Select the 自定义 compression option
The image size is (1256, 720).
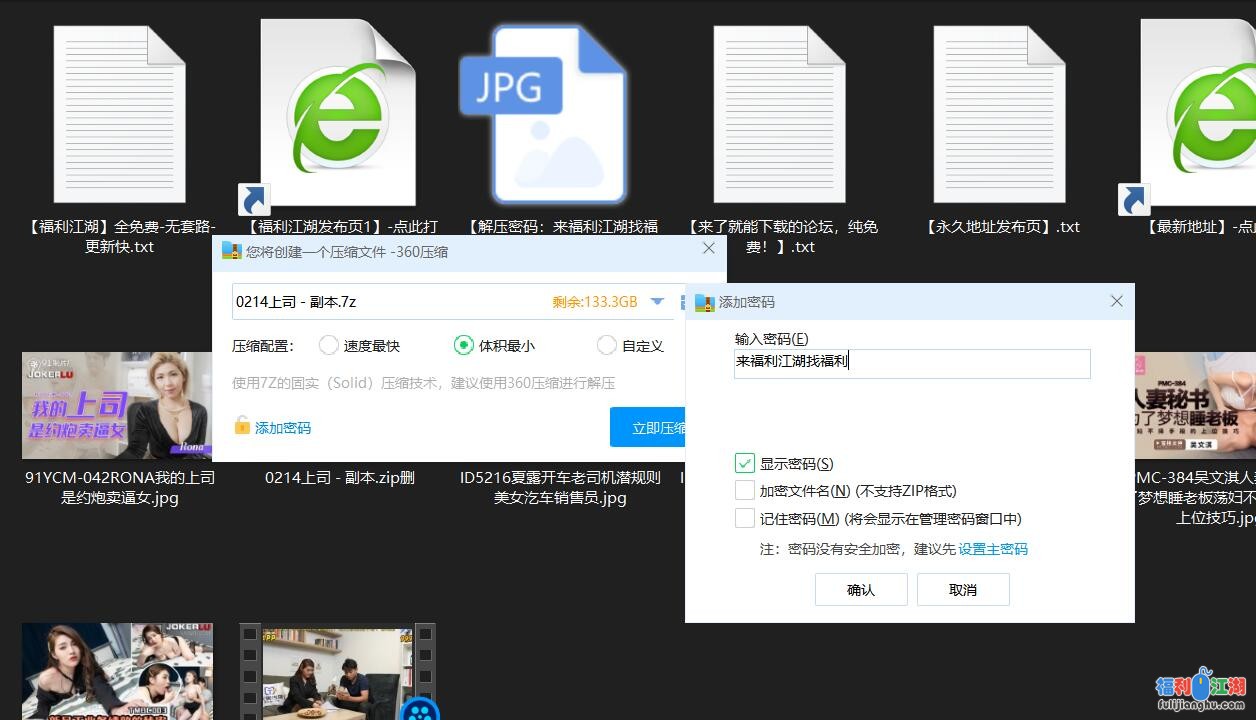click(x=606, y=345)
